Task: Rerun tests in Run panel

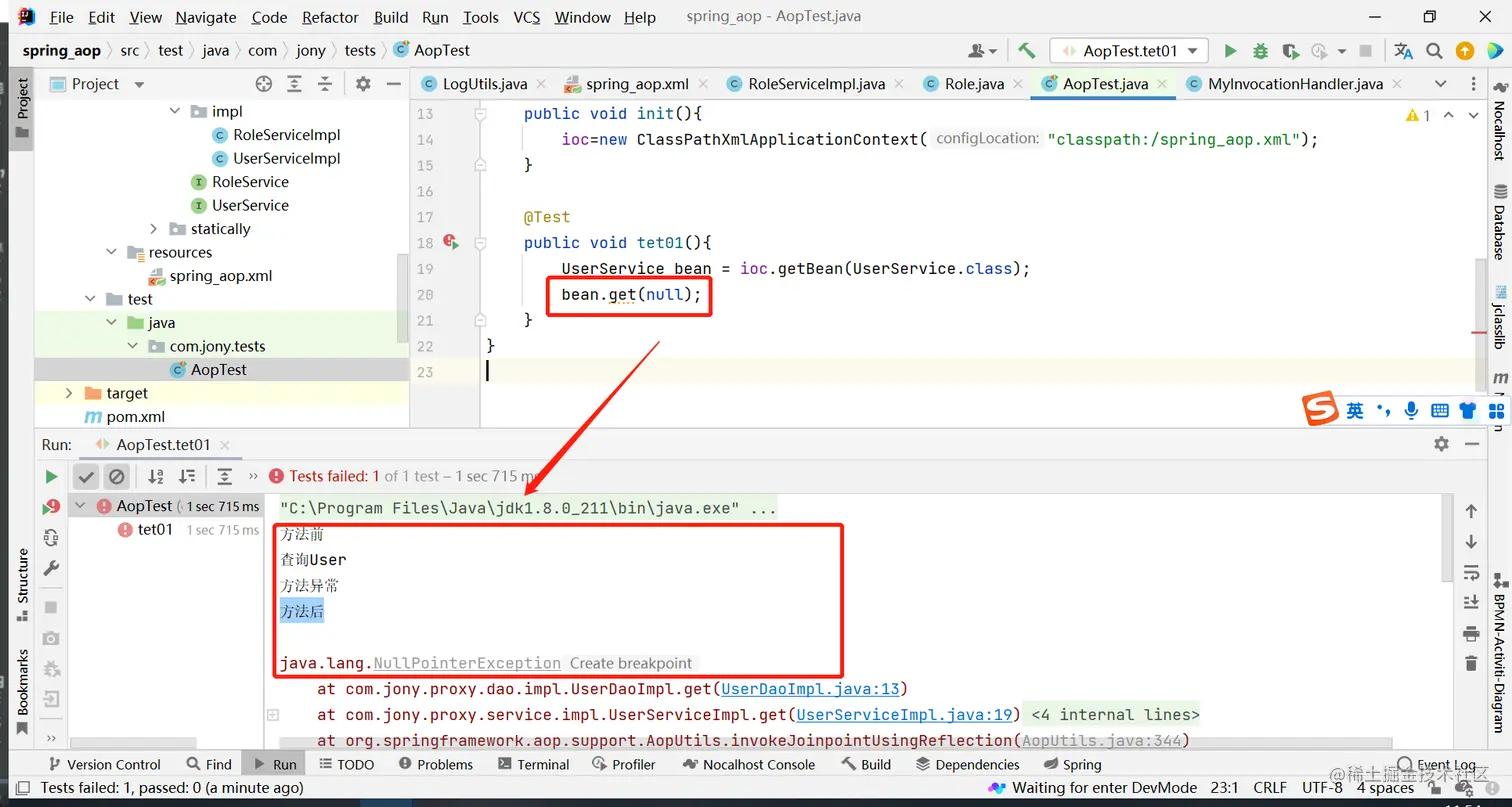Action: tap(51, 477)
